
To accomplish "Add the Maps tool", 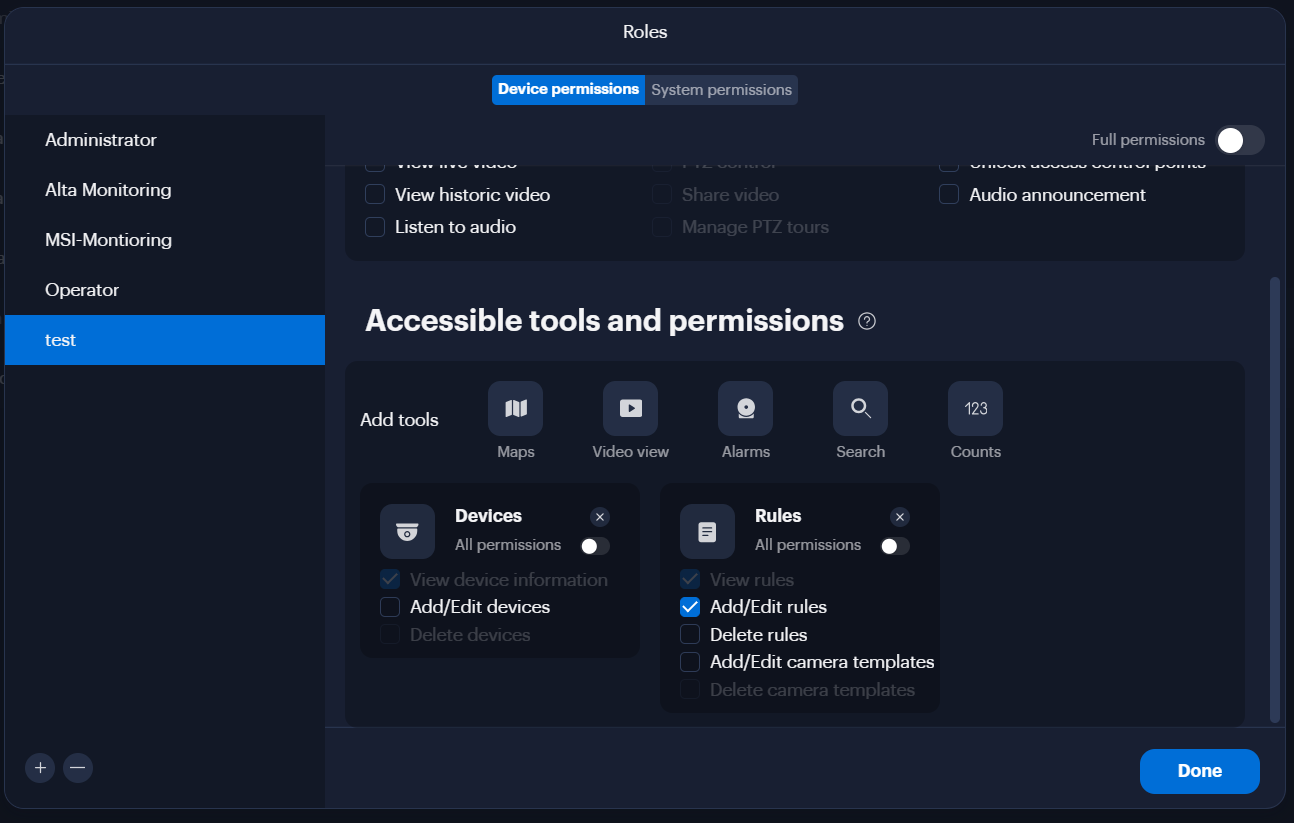I will coord(515,408).
